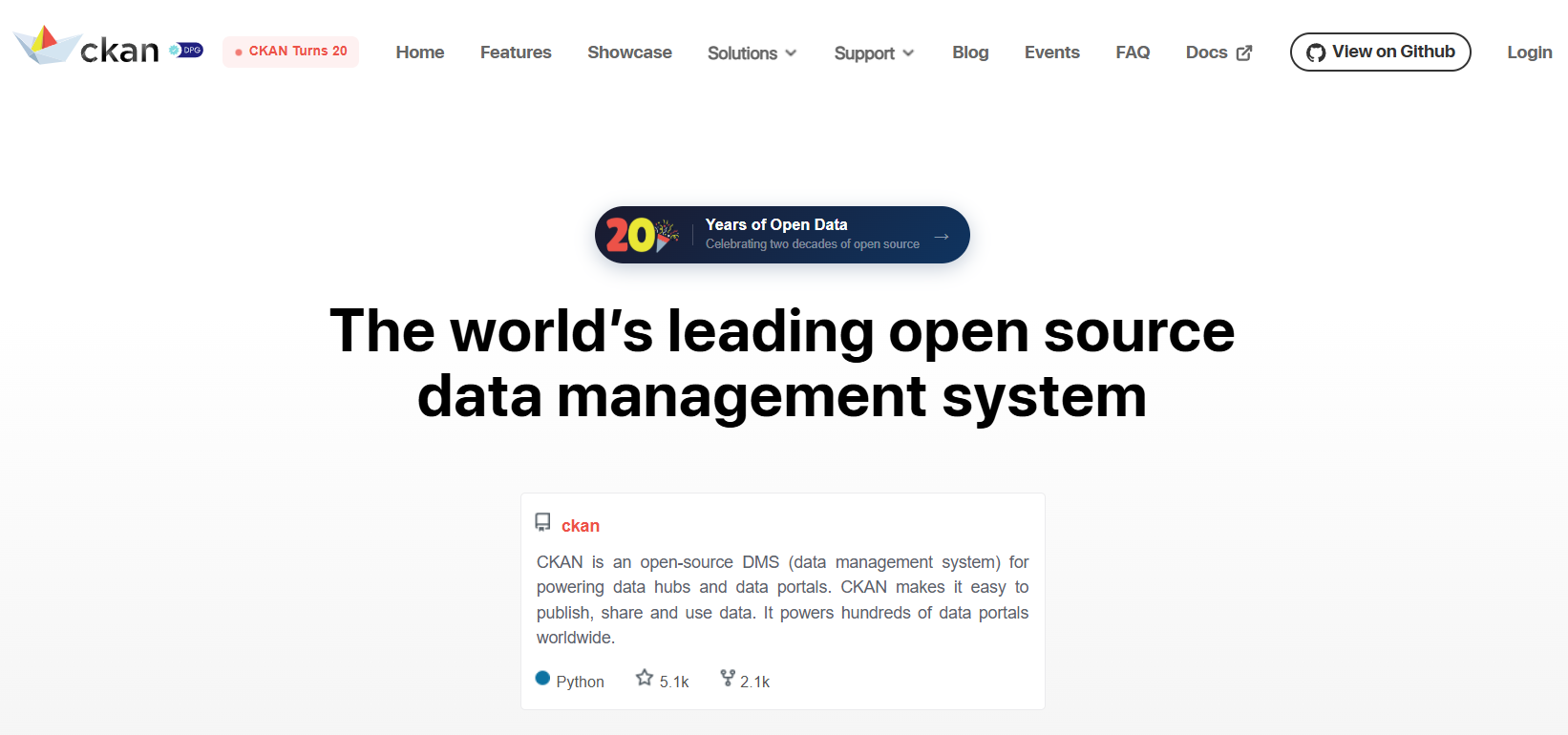Click the View on Github button

point(1381,52)
